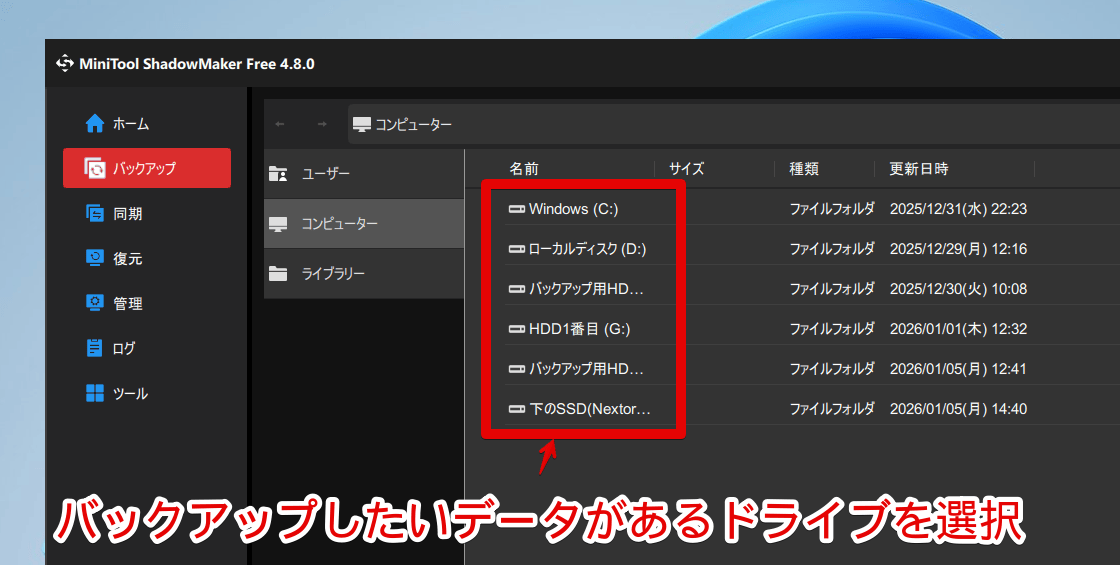Sort by 更新日時 column header
Viewport: 1120px width, 565px height.
click(919, 169)
